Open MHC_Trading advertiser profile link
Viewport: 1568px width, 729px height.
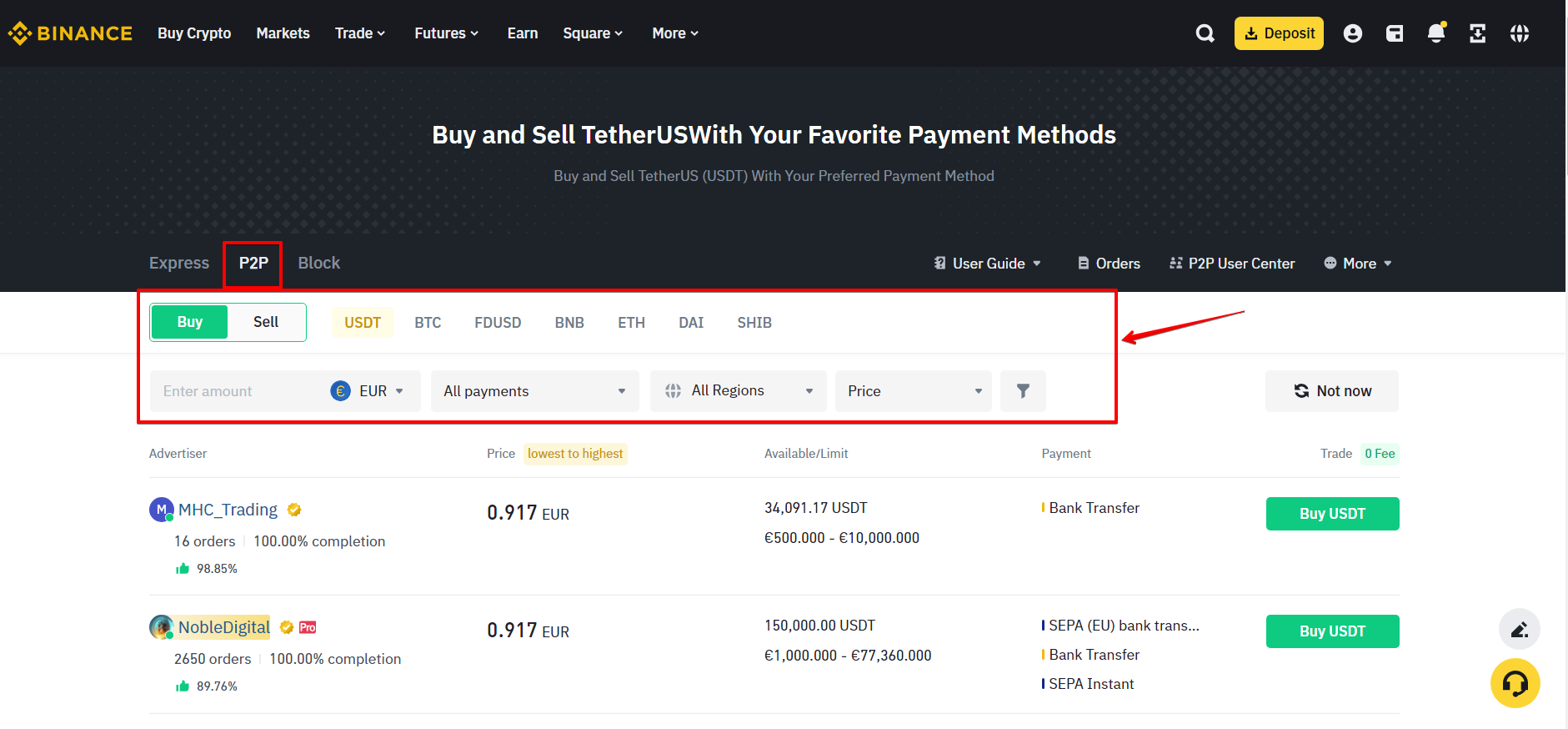(x=228, y=510)
